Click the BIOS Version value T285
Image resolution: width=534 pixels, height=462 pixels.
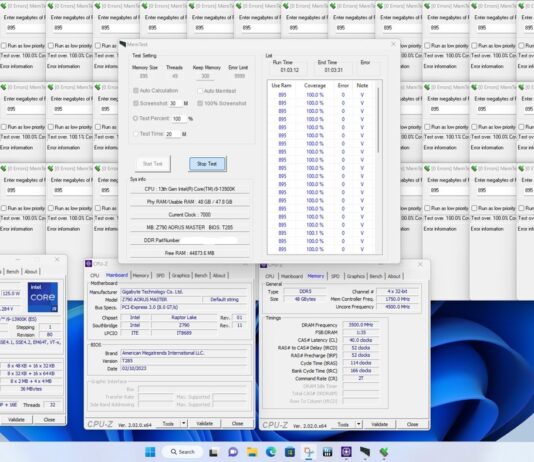(184, 361)
